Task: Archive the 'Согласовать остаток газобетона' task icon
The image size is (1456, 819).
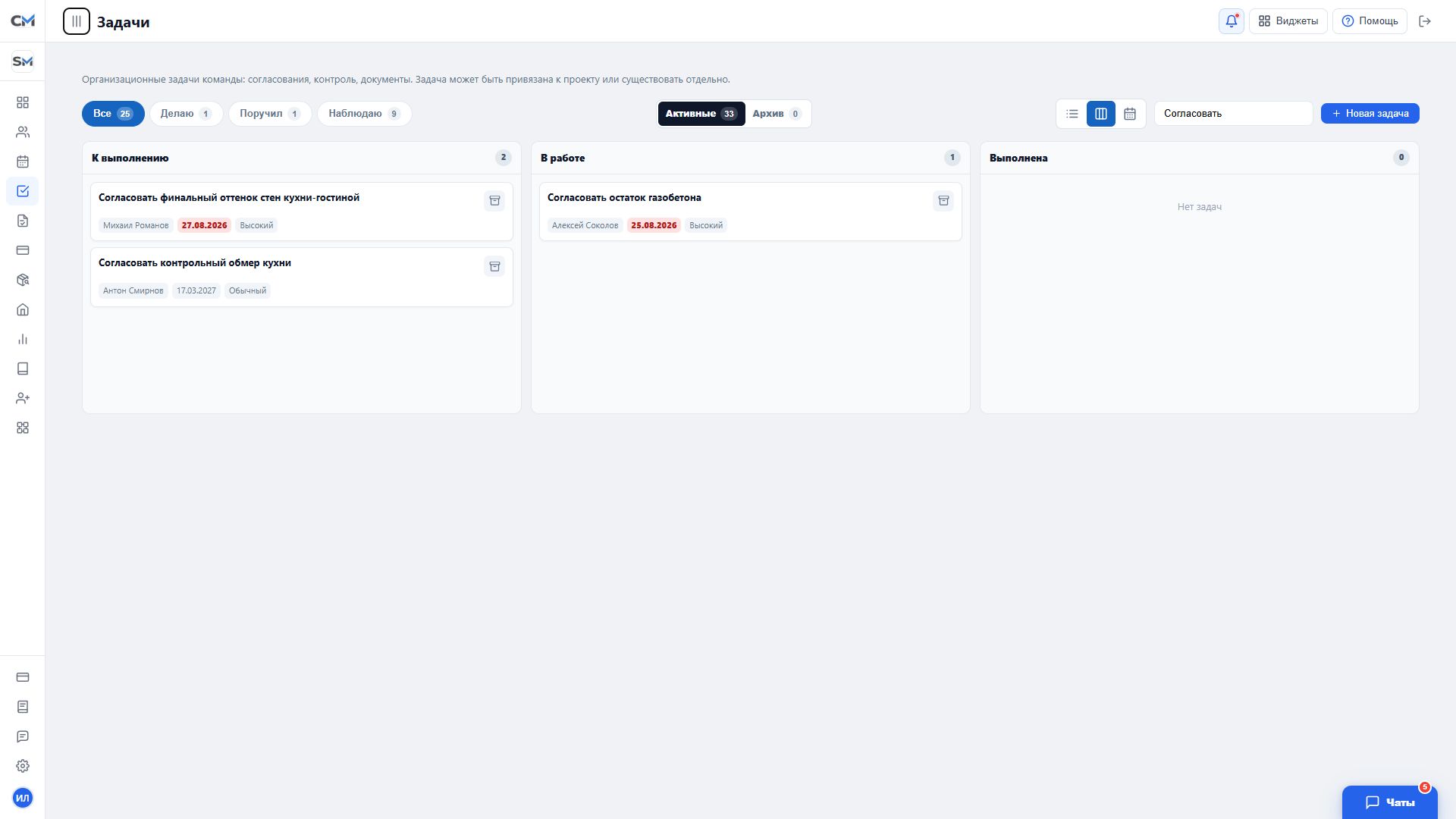Action: click(x=943, y=201)
